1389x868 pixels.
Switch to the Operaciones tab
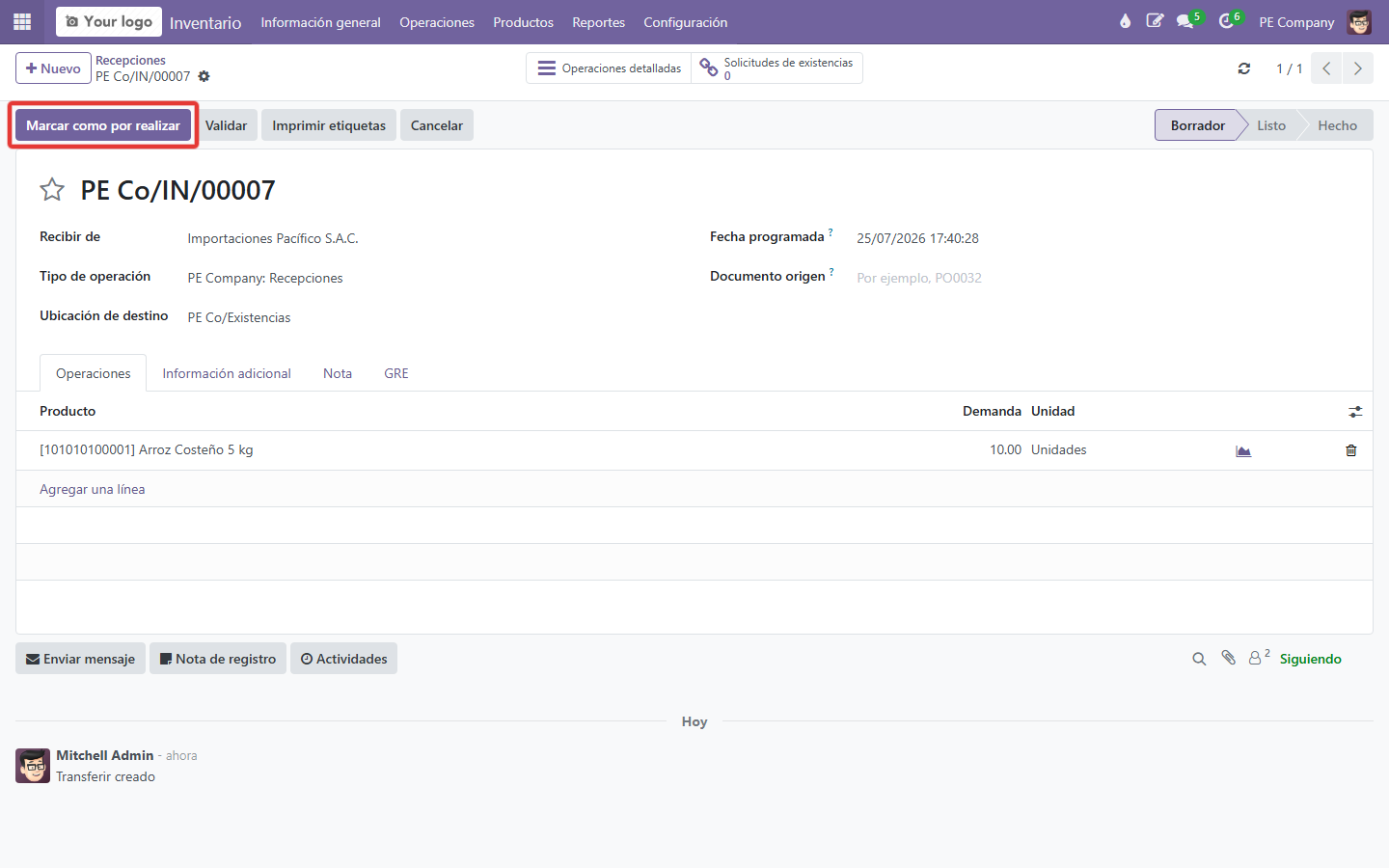pos(94,373)
